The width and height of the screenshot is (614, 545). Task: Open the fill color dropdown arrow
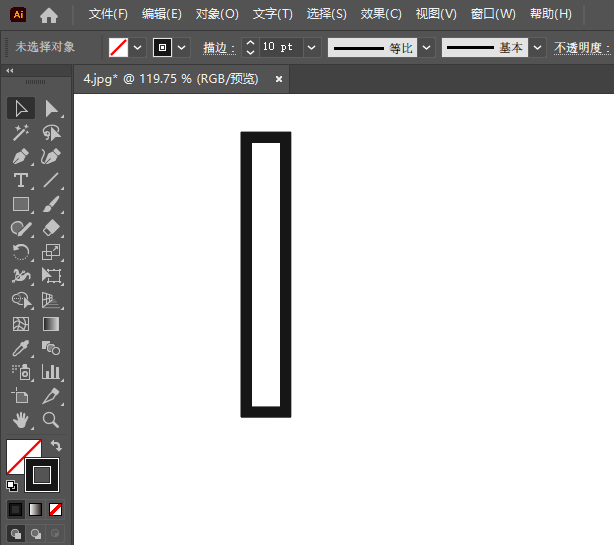pyautogui.click(x=137, y=48)
